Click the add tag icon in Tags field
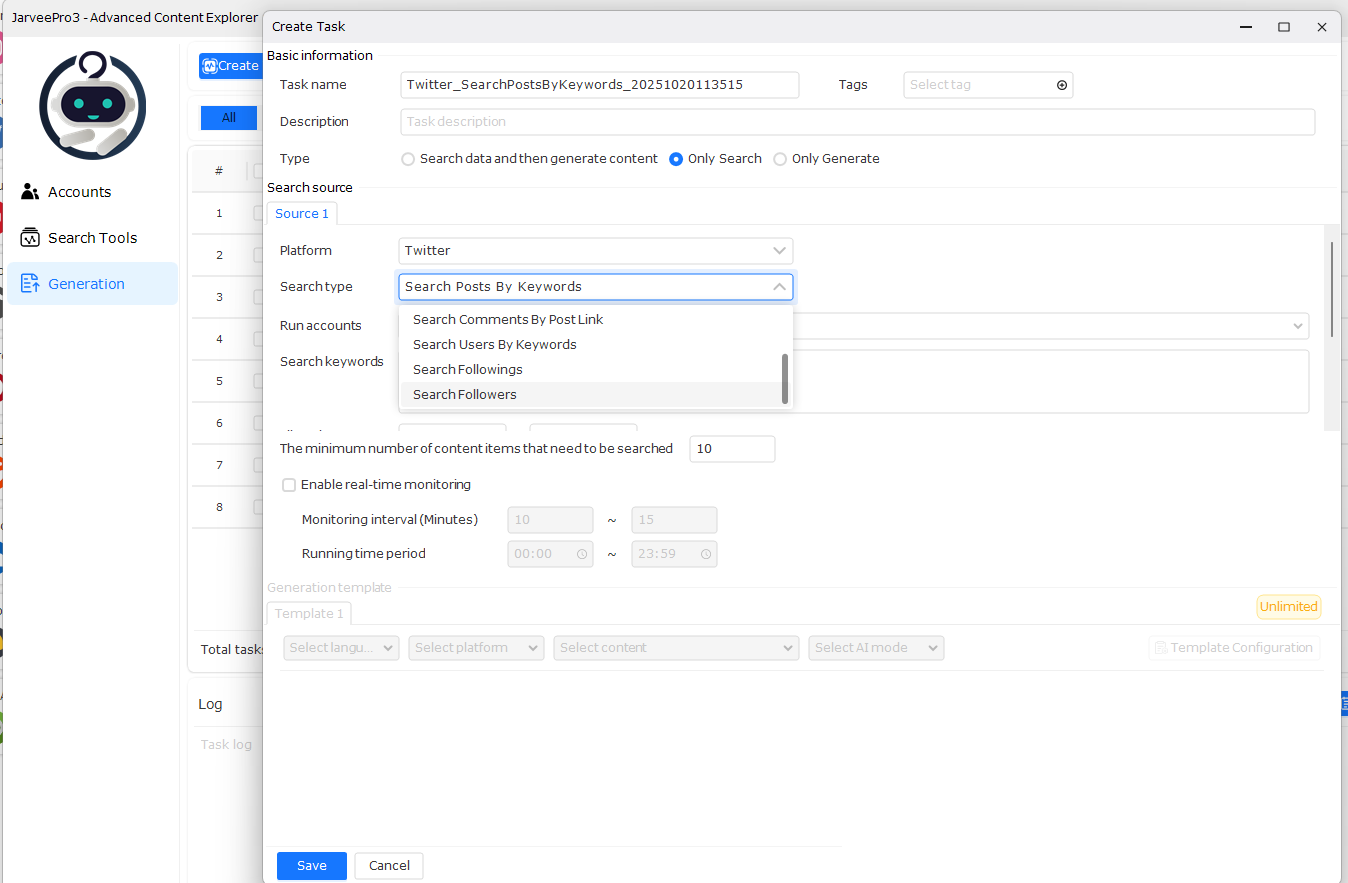This screenshot has width=1348, height=883. pos(1062,85)
